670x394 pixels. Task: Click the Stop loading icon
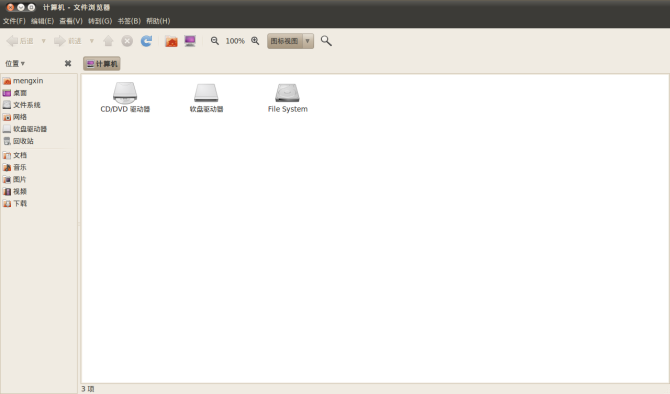click(x=127, y=41)
